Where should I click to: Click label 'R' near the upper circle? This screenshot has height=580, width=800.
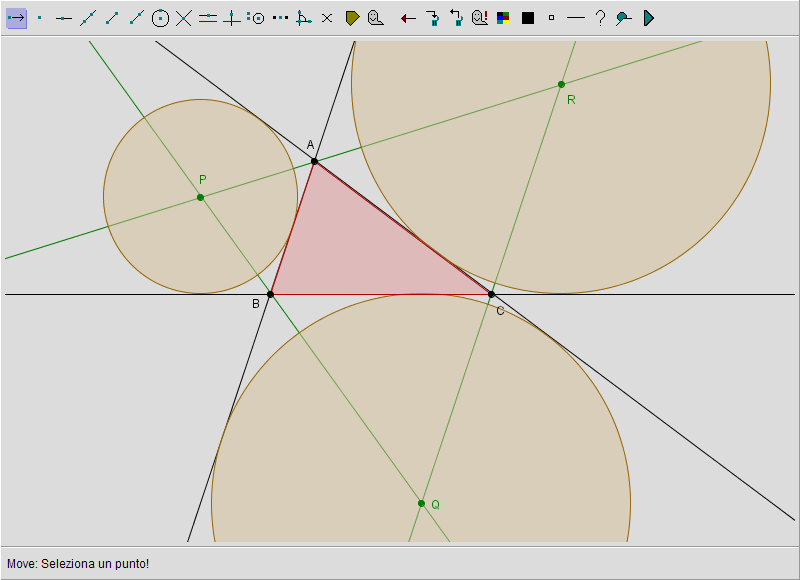coord(571,100)
